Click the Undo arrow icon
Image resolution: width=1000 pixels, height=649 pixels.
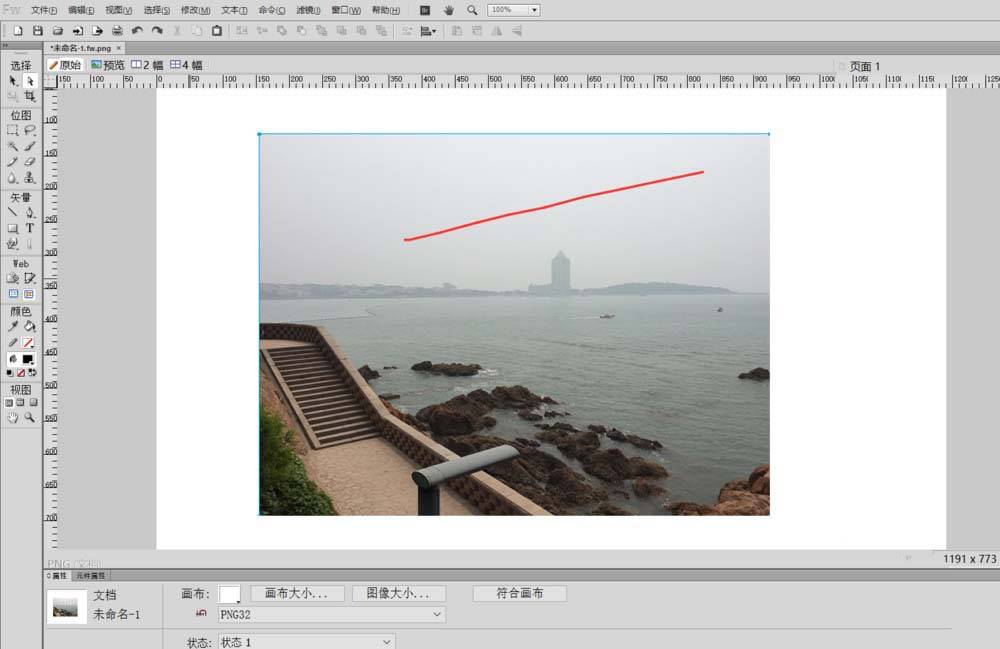pyautogui.click(x=137, y=31)
